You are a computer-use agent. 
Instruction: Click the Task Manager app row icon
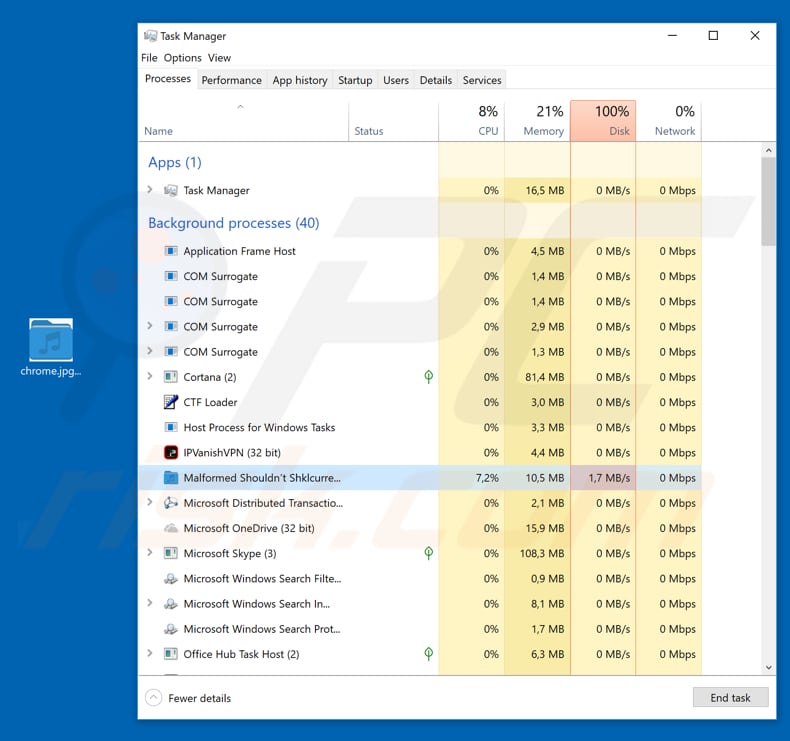click(x=171, y=190)
